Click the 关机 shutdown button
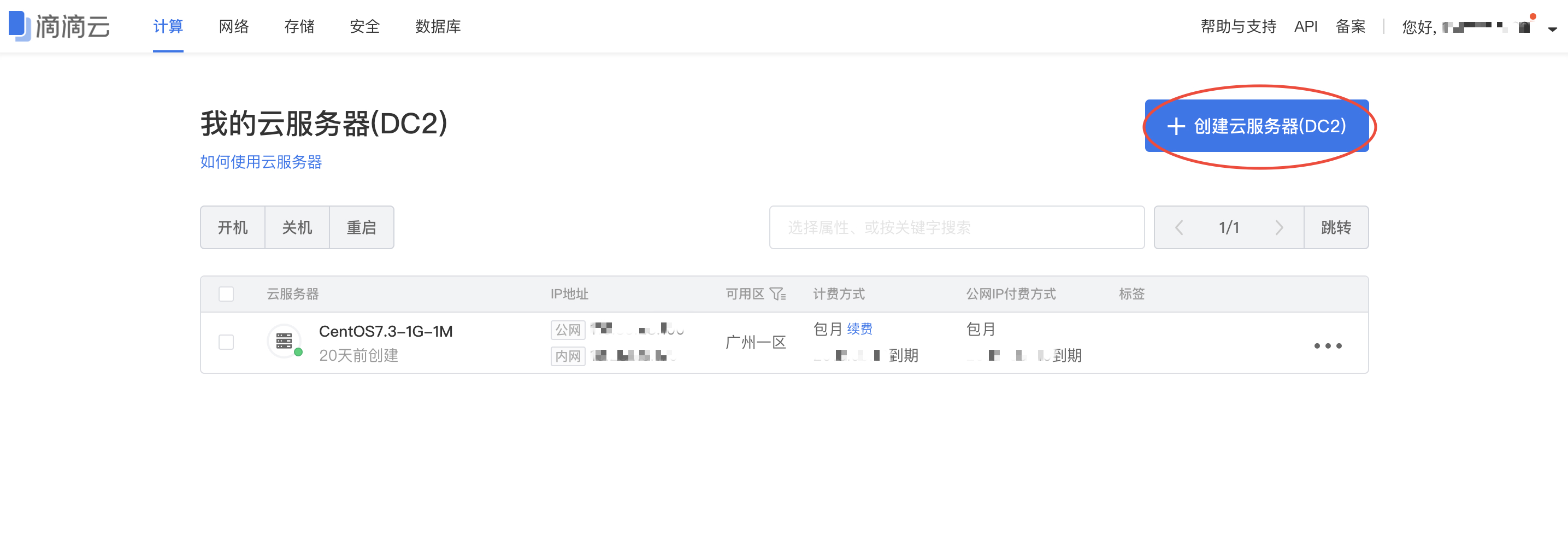This screenshot has width=1568, height=540. [x=297, y=227]
